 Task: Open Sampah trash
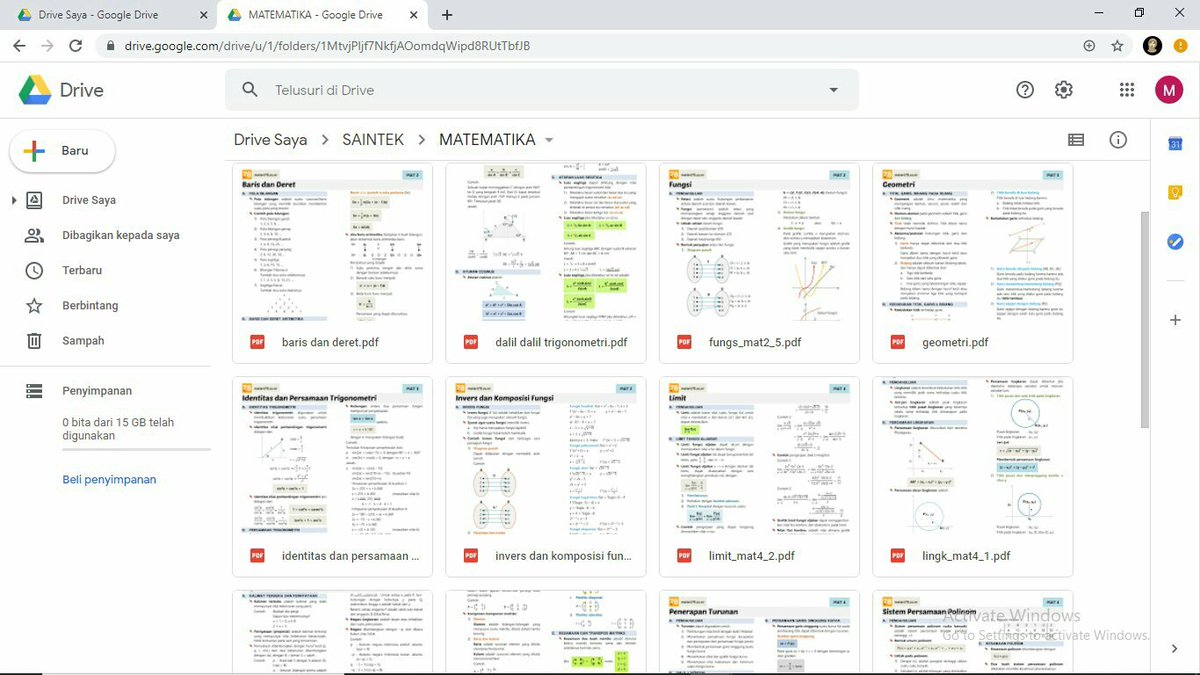(x=83, y=340)
